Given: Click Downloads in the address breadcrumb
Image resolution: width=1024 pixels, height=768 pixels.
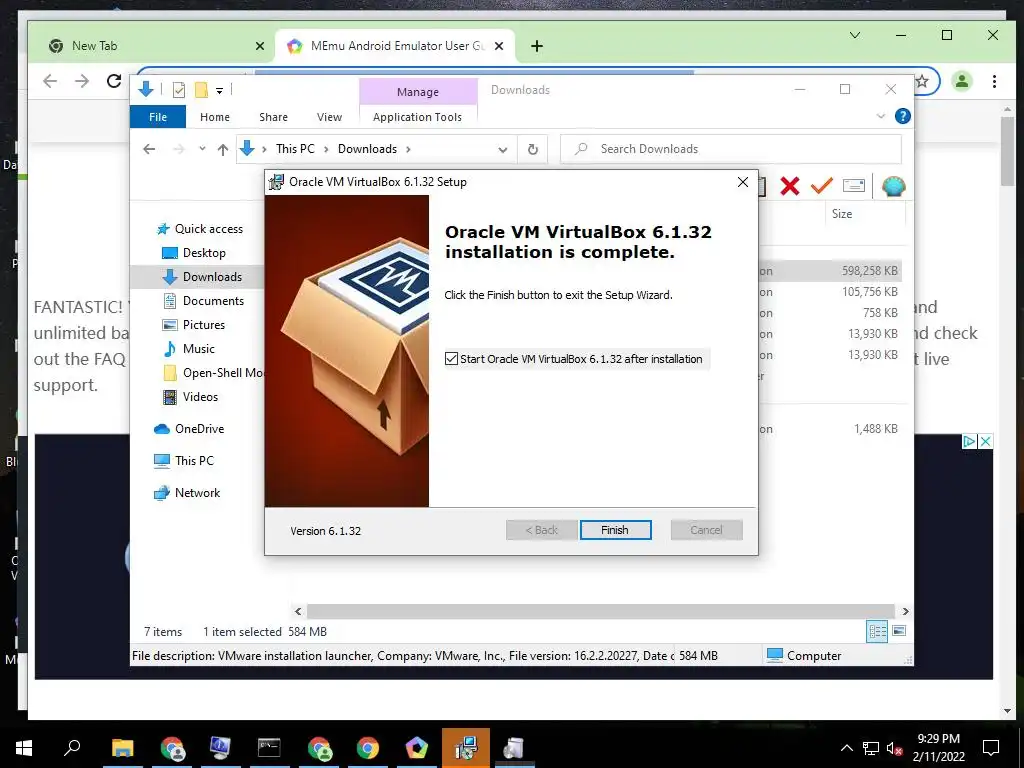Looking at the screenshot, I should (367, 149).
